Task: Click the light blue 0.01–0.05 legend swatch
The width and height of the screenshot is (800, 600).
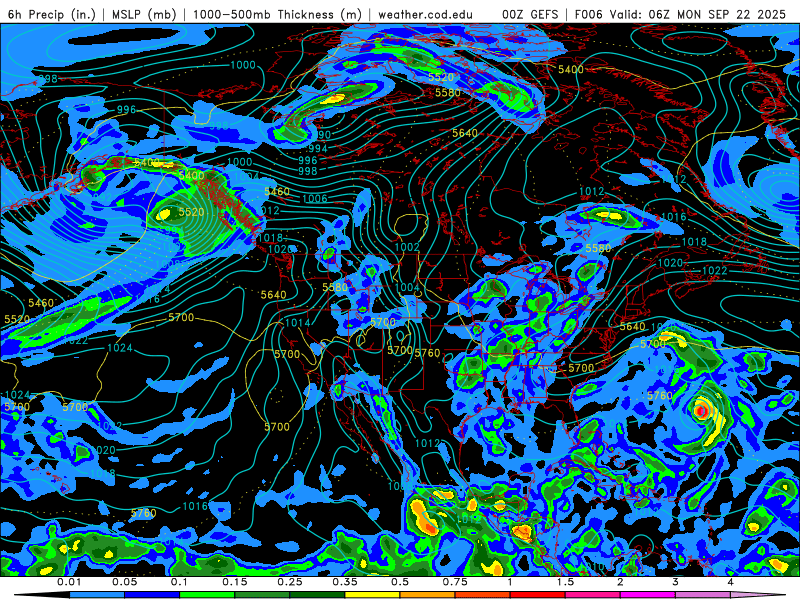Action: click(97, 595)
